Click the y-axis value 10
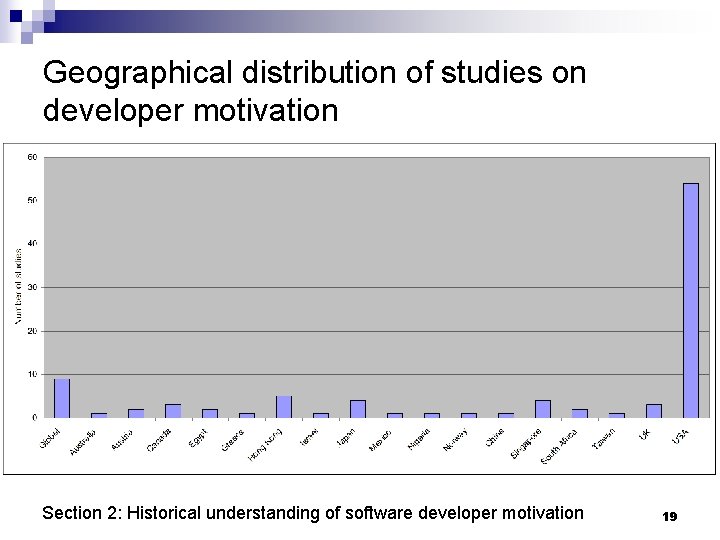 [x=32, y=374]
